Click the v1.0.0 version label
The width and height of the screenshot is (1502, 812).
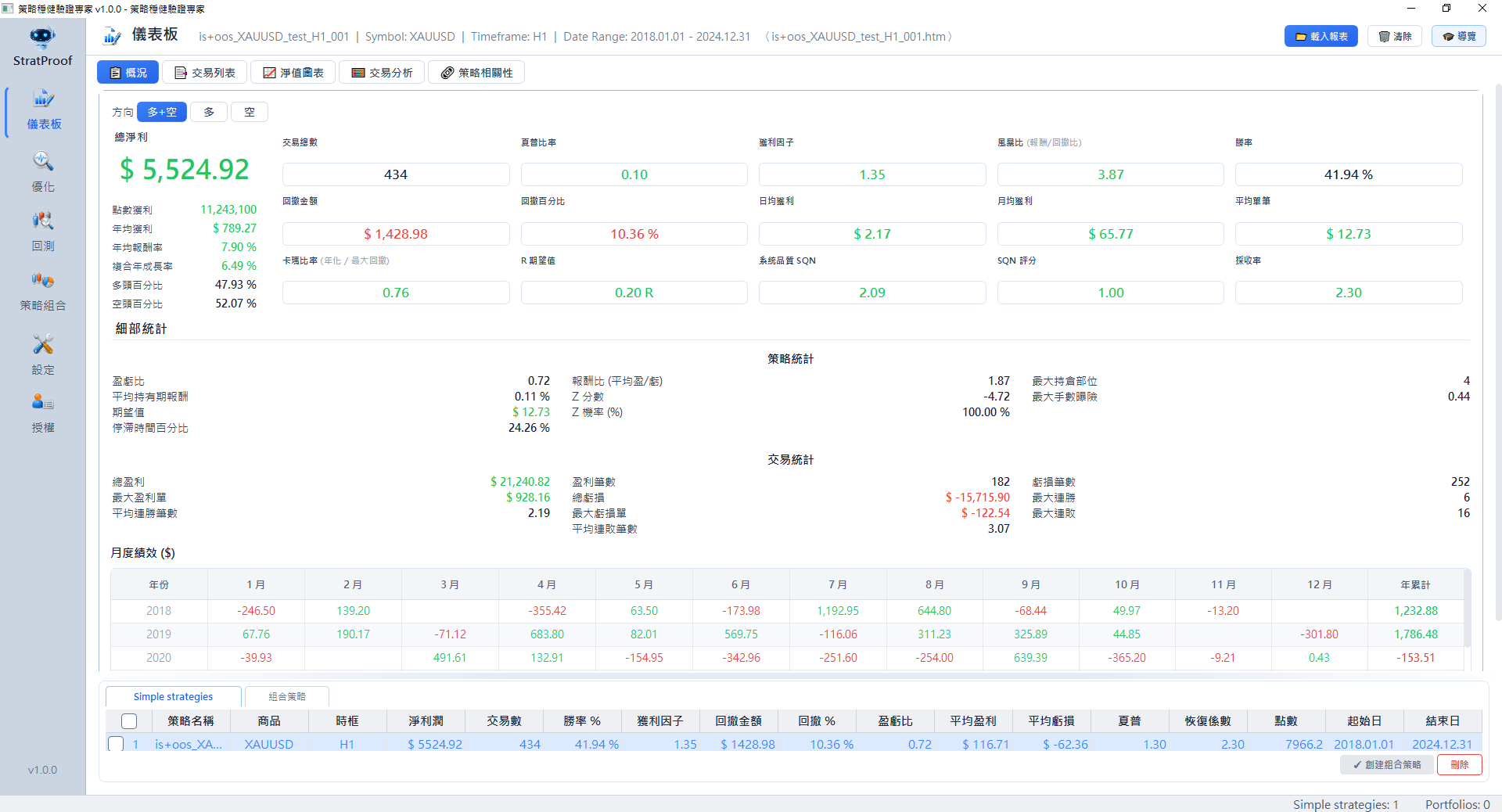pyautogui.click(x=42, y=770)
